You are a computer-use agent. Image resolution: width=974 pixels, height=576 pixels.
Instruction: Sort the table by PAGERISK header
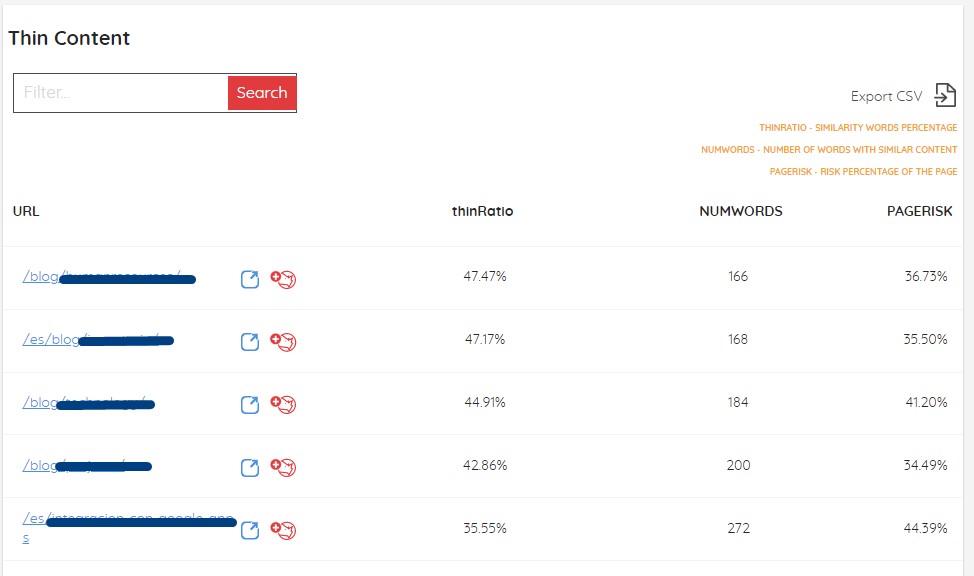pos(919,211)
